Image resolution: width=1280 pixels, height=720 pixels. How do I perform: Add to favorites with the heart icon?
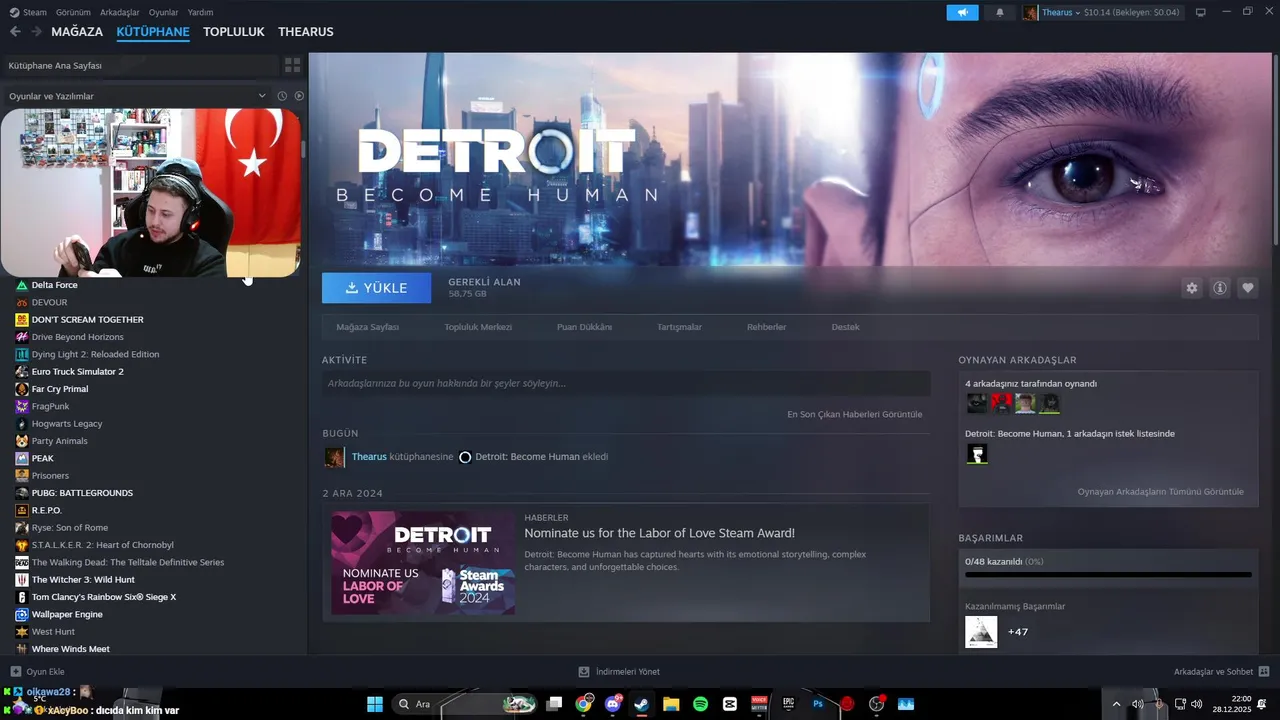click(x=1248, y=288)
